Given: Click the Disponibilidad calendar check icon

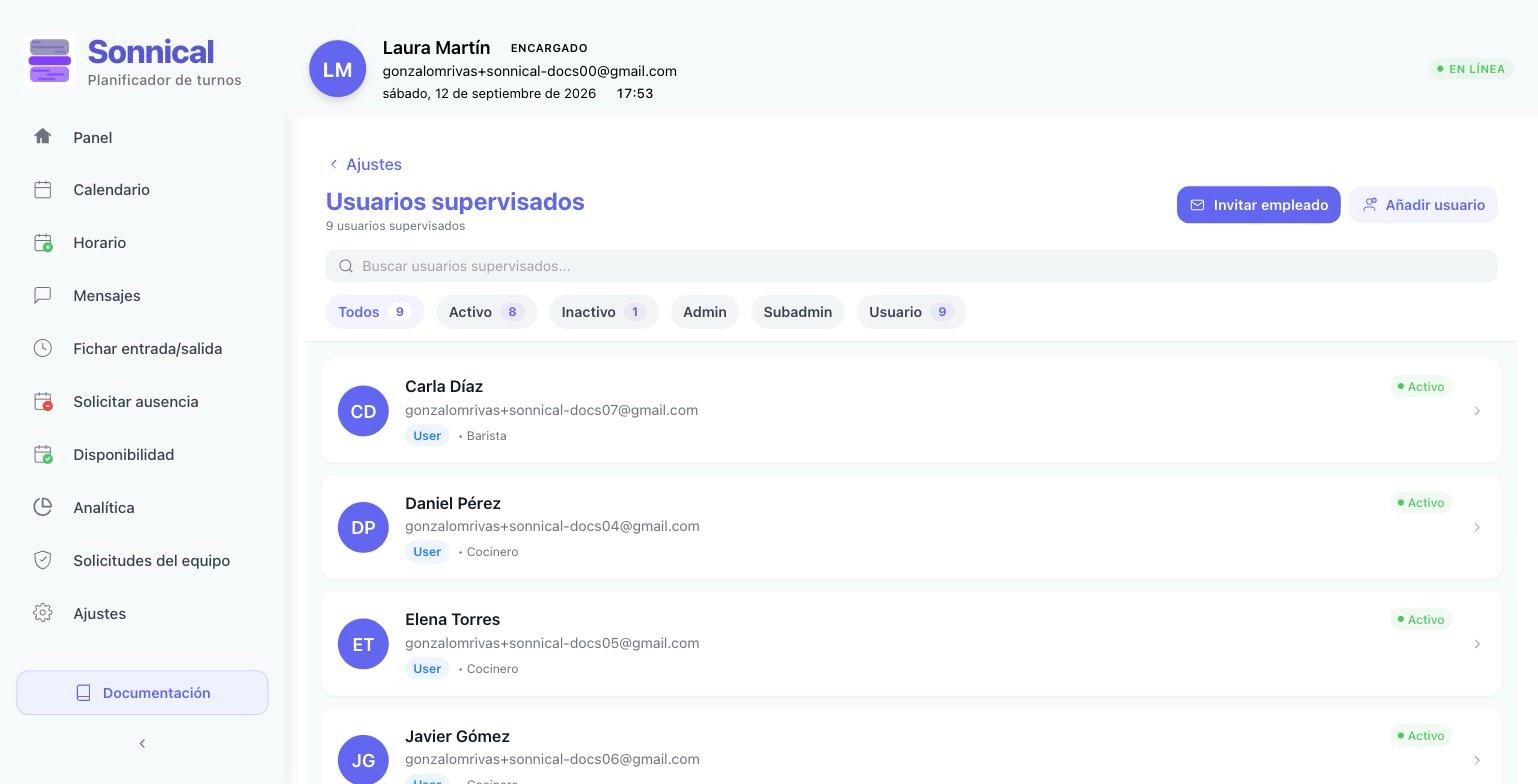Looking at the screenshot, I should [x=42, y=454].
